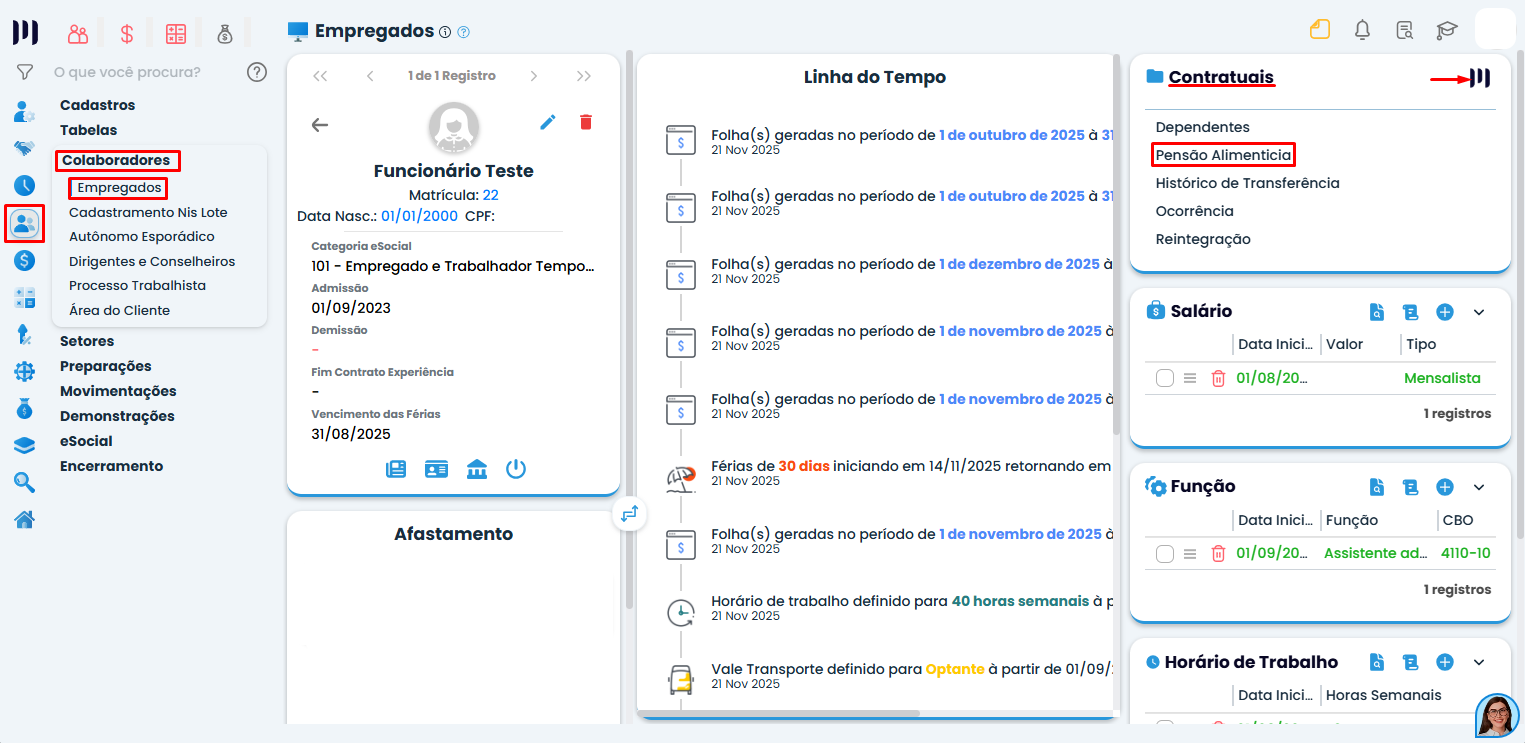Delete employee with the red trash icon
Screen dimensions: 1525x743
coord(586,122)
